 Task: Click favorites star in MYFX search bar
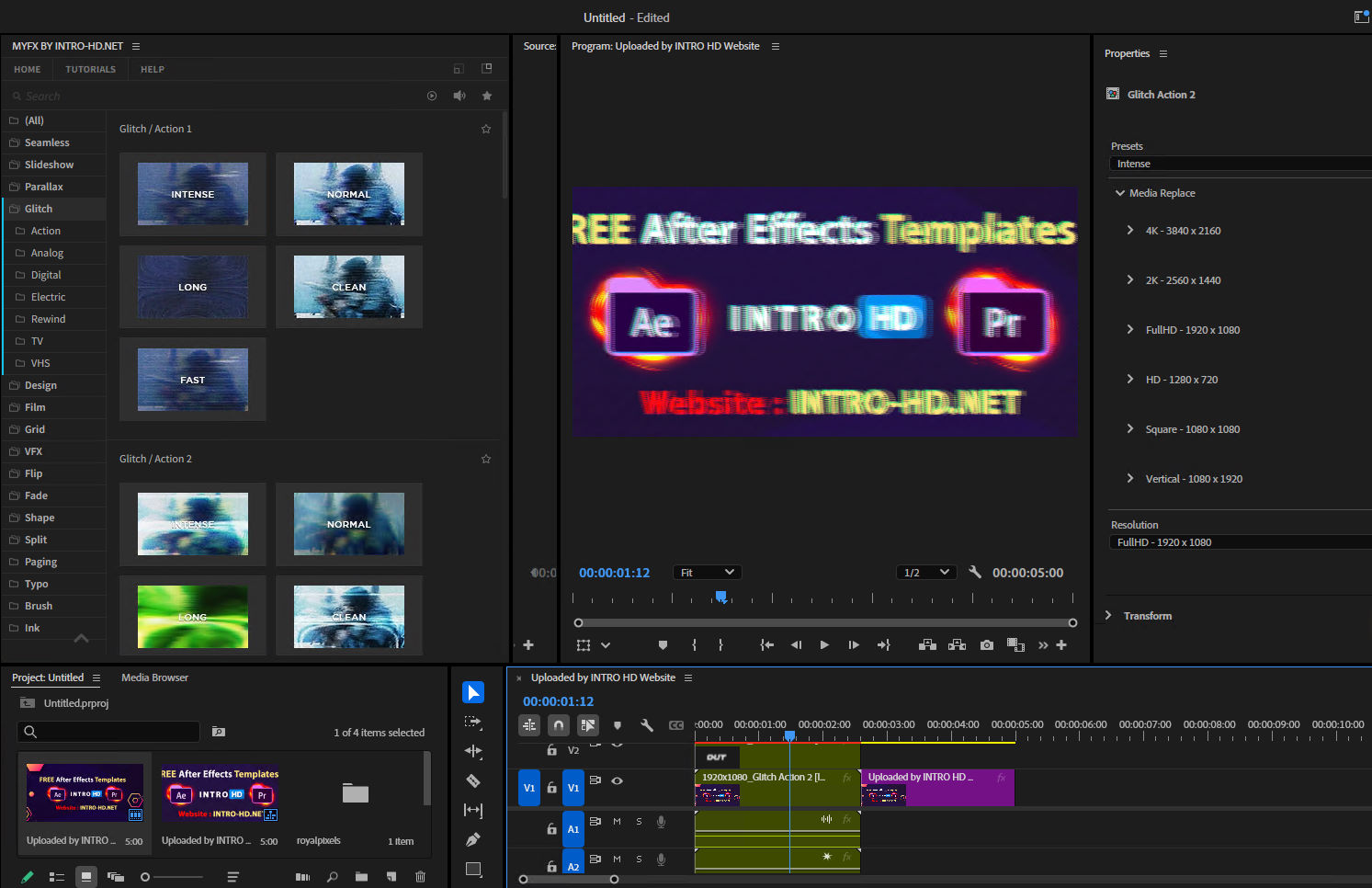[x=487, y=96]
